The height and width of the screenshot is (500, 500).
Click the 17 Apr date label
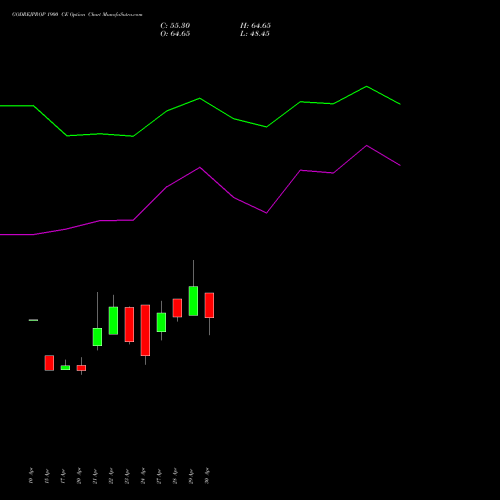click(x=63, y=476)
